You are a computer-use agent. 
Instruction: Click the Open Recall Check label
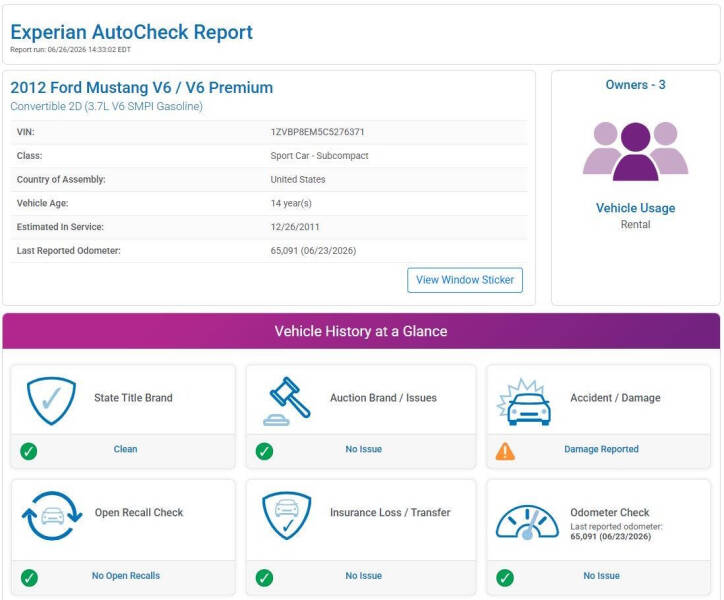pos(139,512)
